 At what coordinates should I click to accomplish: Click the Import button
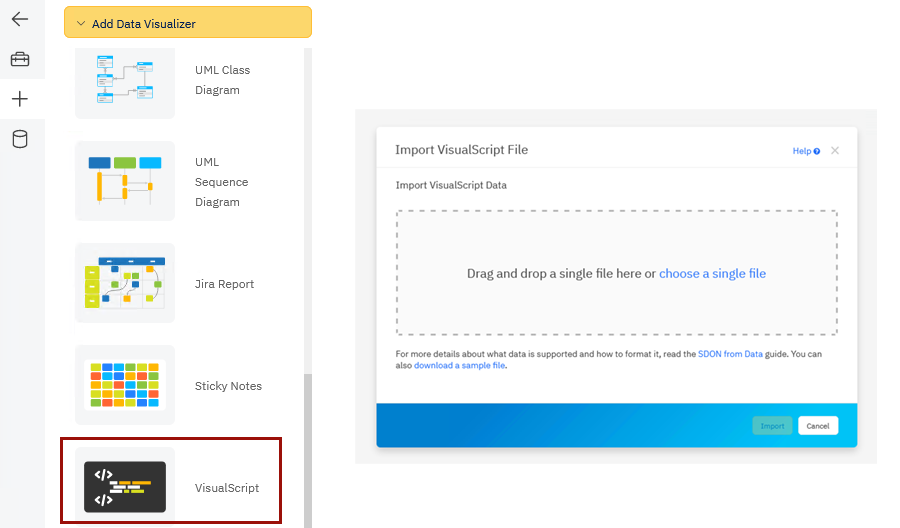pyautogui.click(x=773, y=426)
